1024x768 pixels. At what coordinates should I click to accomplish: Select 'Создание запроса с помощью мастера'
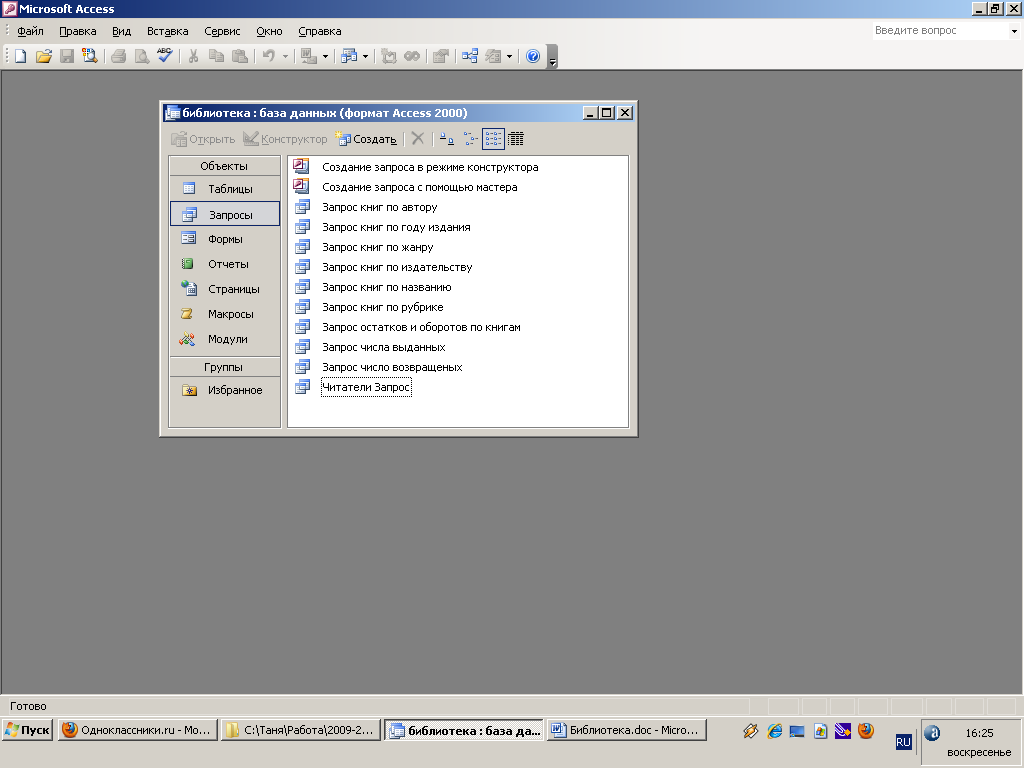coord(419,187)
